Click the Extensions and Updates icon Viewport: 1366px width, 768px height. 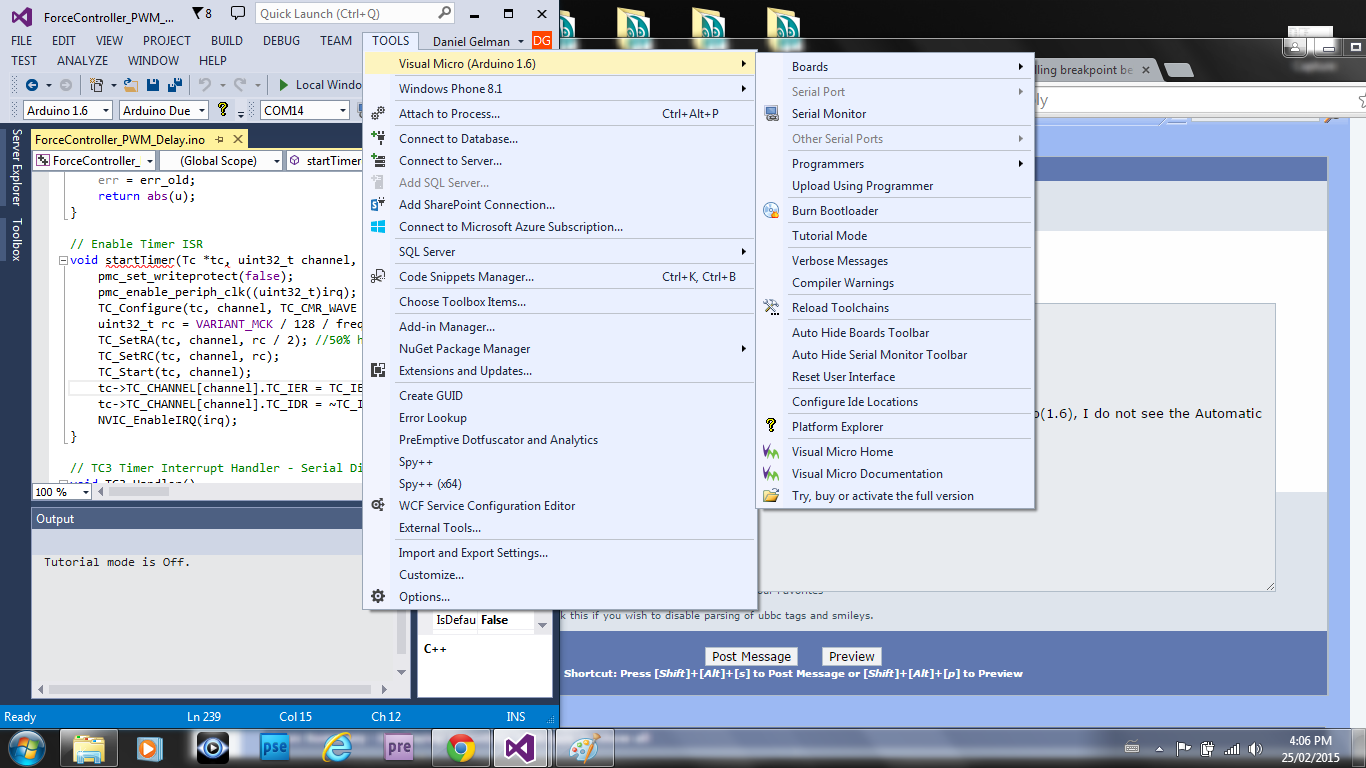[x=378, y=371]
